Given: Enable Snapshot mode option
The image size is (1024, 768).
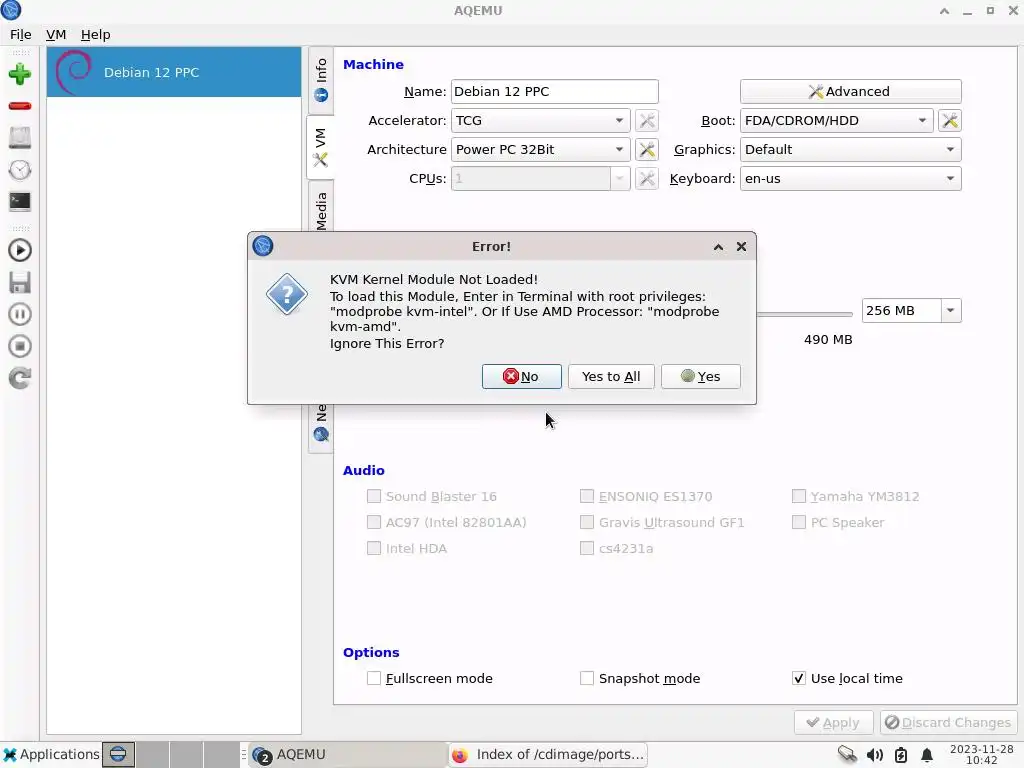Looking at the screenshot, I should pyautogui.click(x=586, y=679).
